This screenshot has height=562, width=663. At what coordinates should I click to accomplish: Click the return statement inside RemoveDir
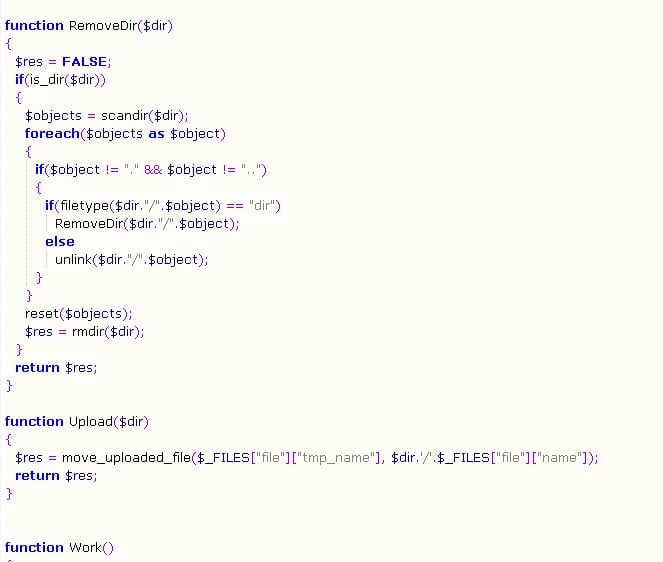37,367
